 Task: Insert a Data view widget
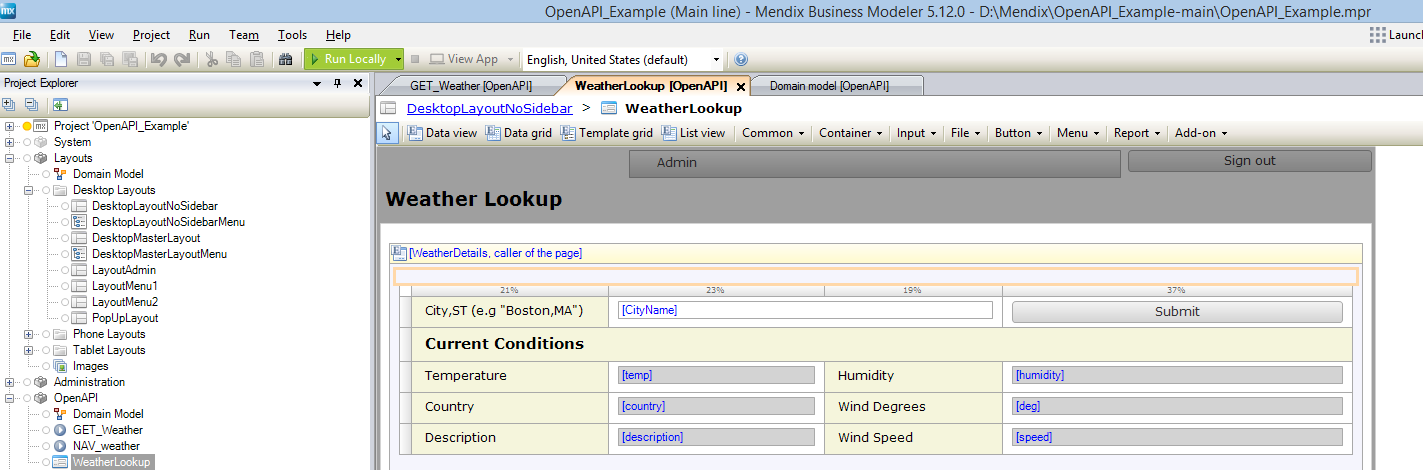click(x=442, y=133)
